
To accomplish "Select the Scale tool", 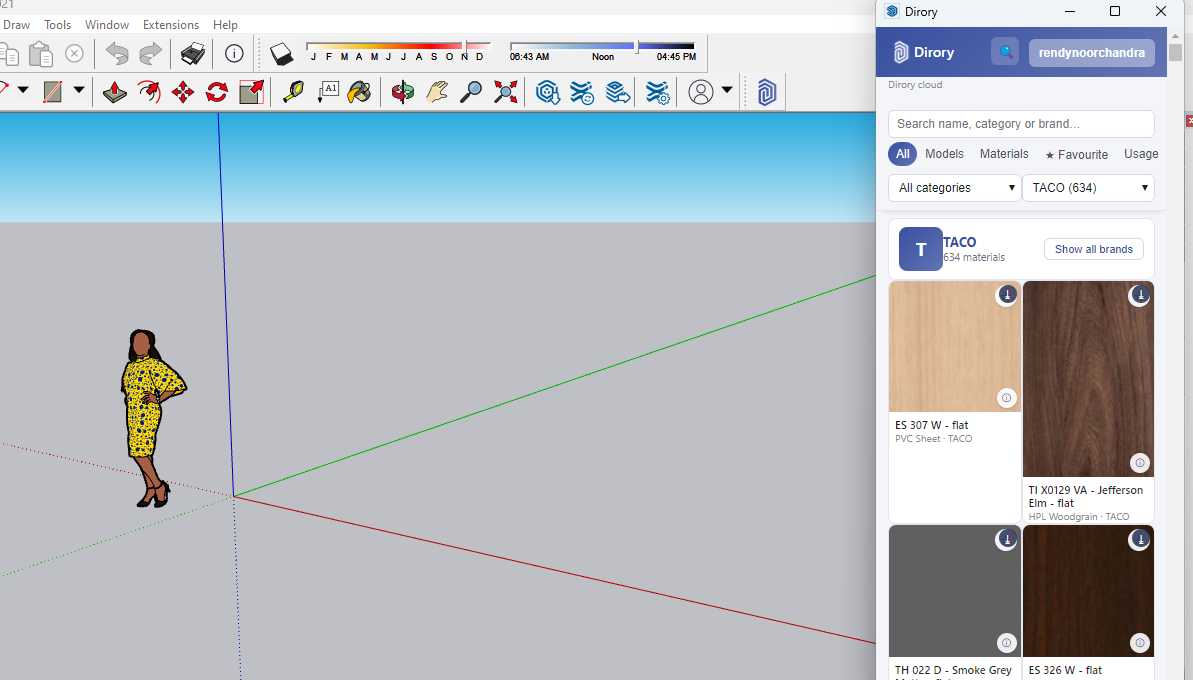I will point(251,92).
